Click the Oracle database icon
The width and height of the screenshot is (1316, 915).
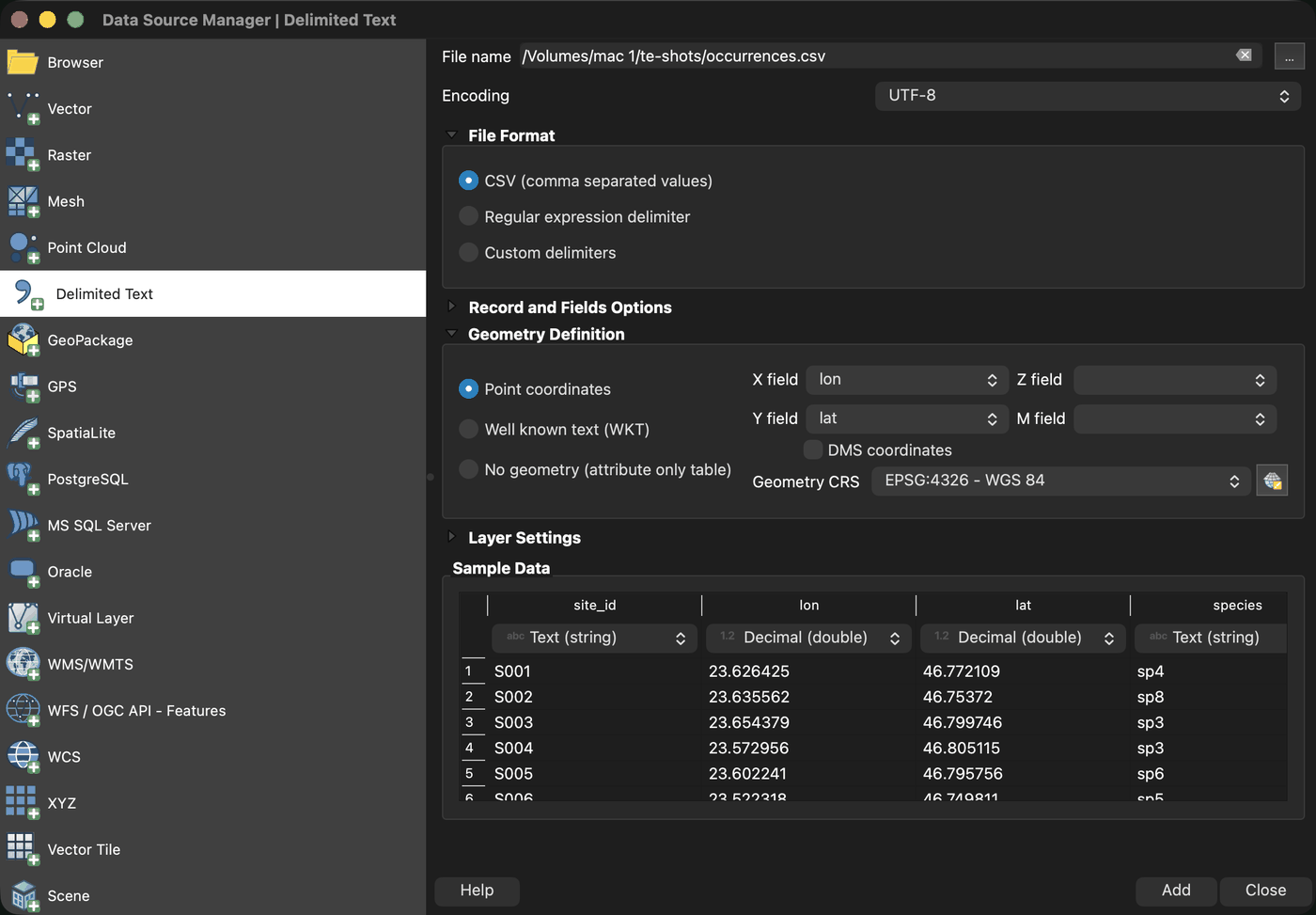(23, 571)
